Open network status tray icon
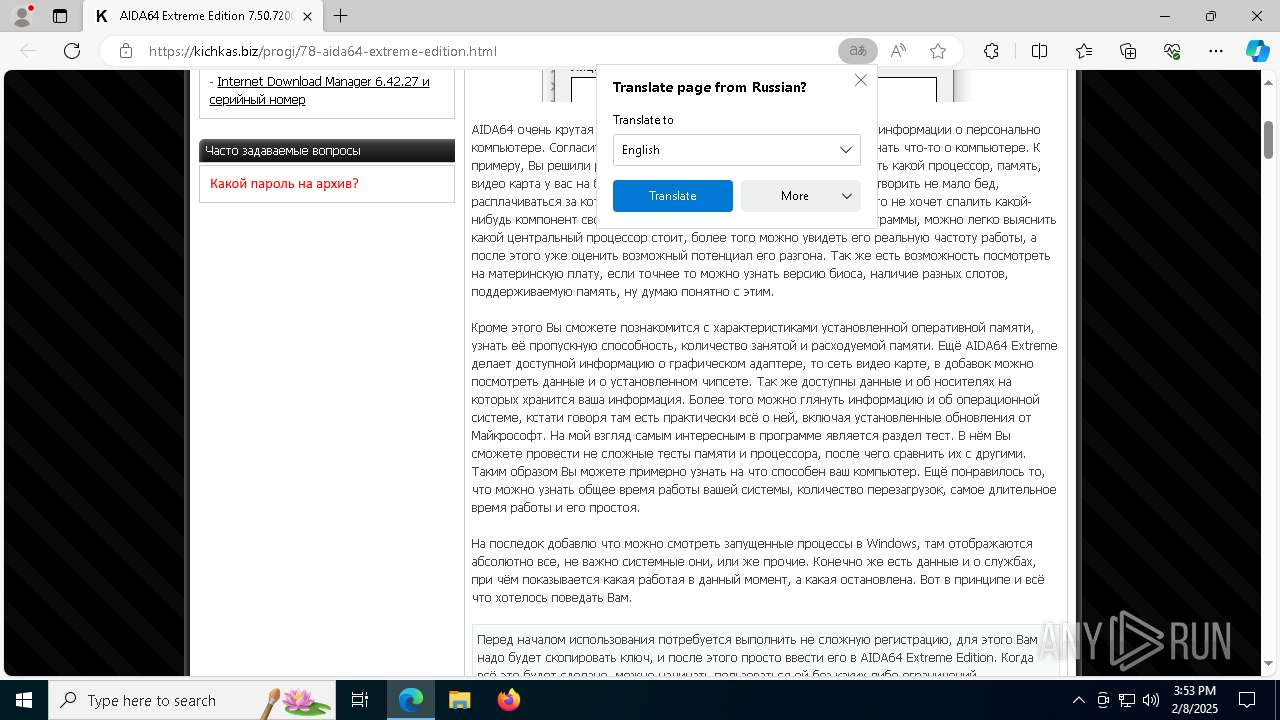The height and width of the screenshot is (720, 1280). click(1127, 700)
